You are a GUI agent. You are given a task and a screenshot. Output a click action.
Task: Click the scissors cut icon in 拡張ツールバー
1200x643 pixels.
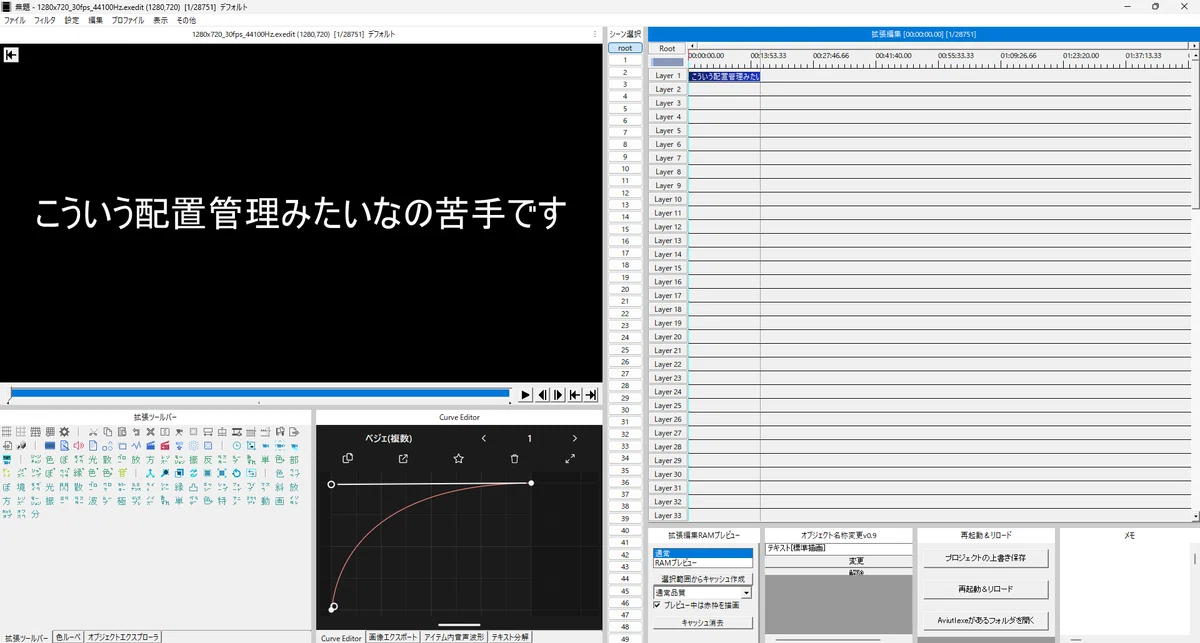pyautogui.click(x=93, y=432)
